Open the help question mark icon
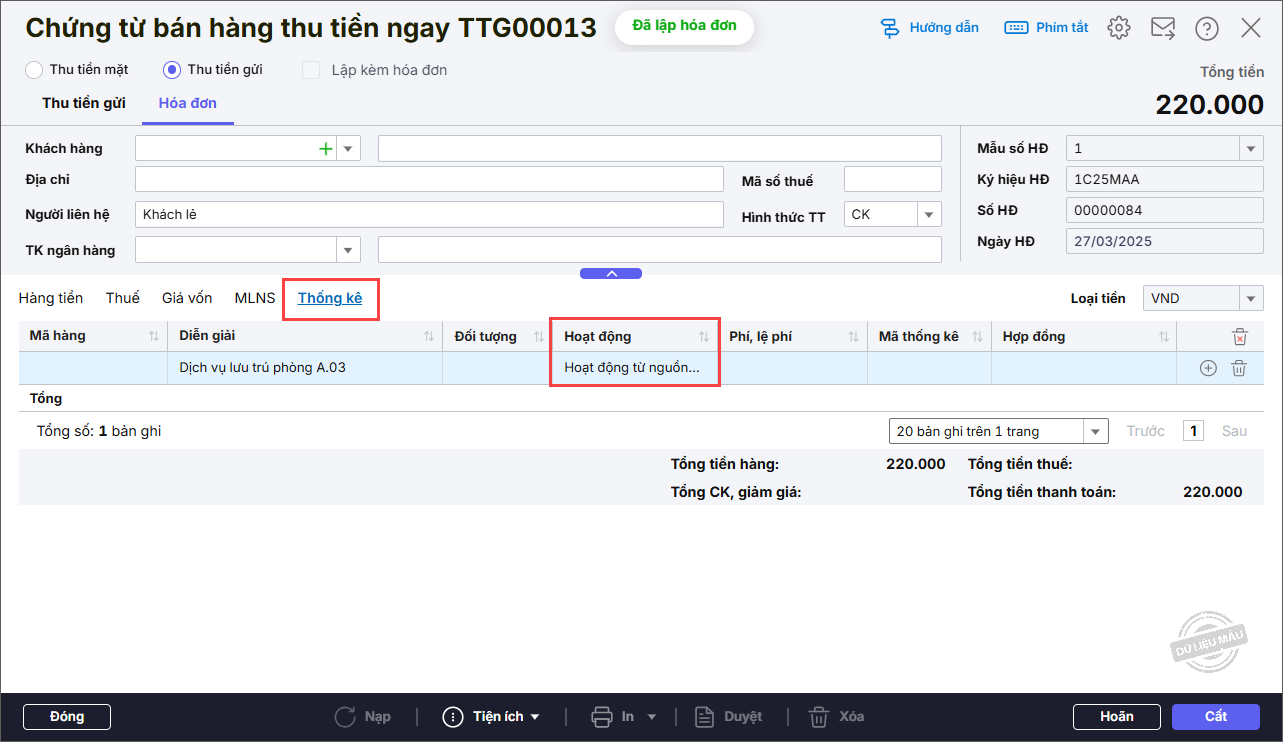1283x742 pixels. click(x=1207, y=28)
